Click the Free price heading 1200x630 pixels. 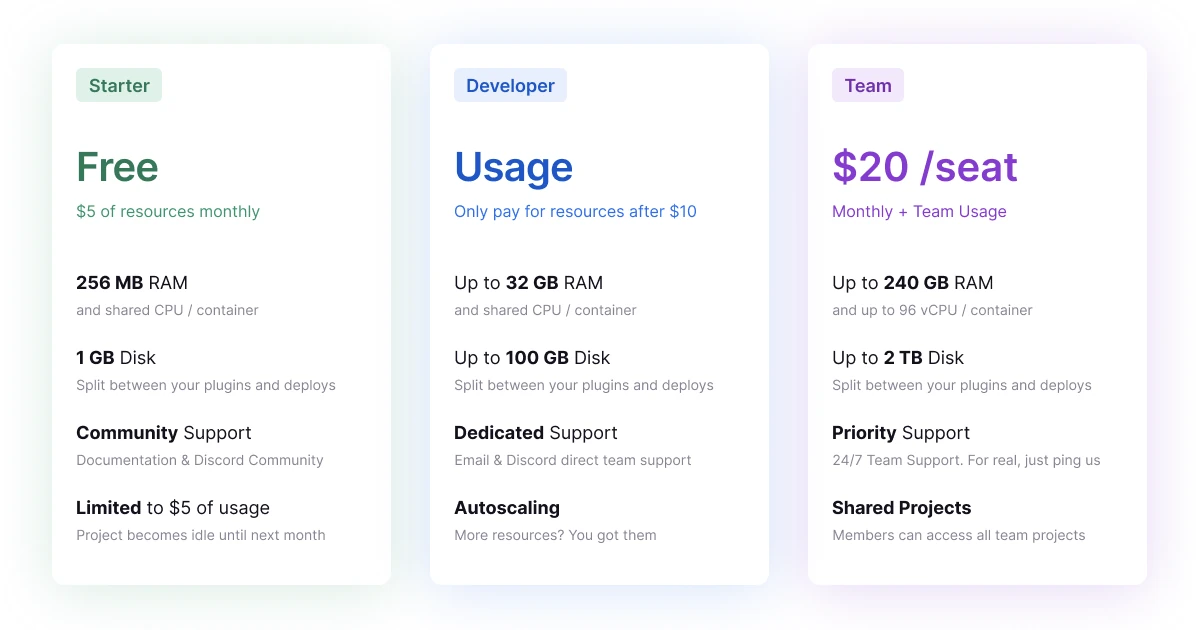coord(118,167)
